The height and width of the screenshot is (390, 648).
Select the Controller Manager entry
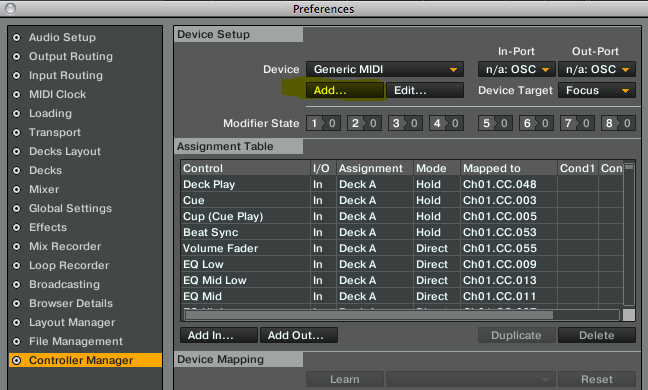tap(85, 360)
